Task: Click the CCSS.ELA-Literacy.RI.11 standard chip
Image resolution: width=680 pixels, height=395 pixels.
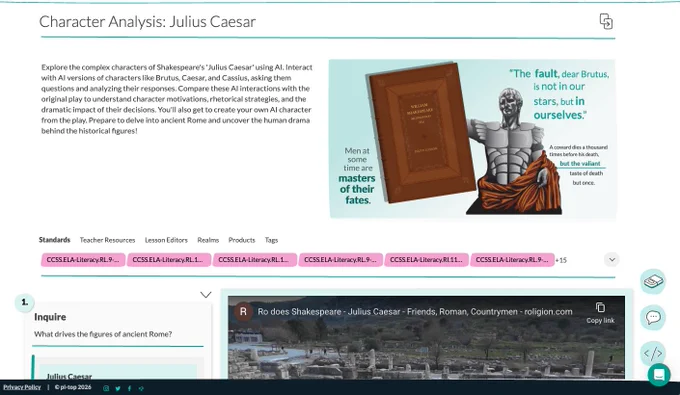Action: (426, 260)
